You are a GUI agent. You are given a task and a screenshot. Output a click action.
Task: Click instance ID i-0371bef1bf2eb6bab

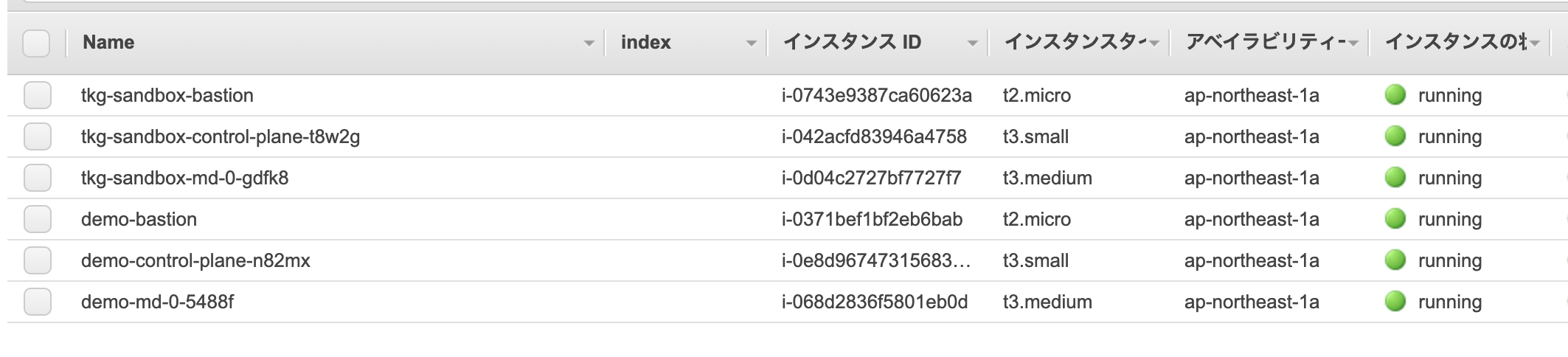[x=873, y=219]
